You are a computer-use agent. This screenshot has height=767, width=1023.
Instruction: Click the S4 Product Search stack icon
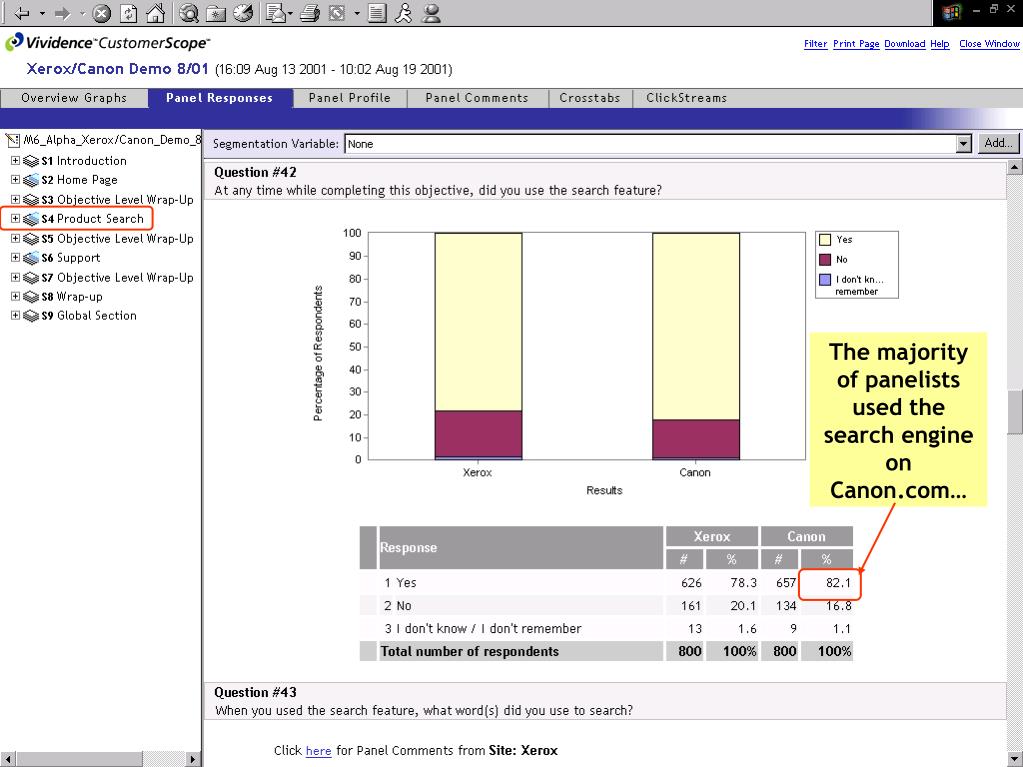tap(31, 219)
